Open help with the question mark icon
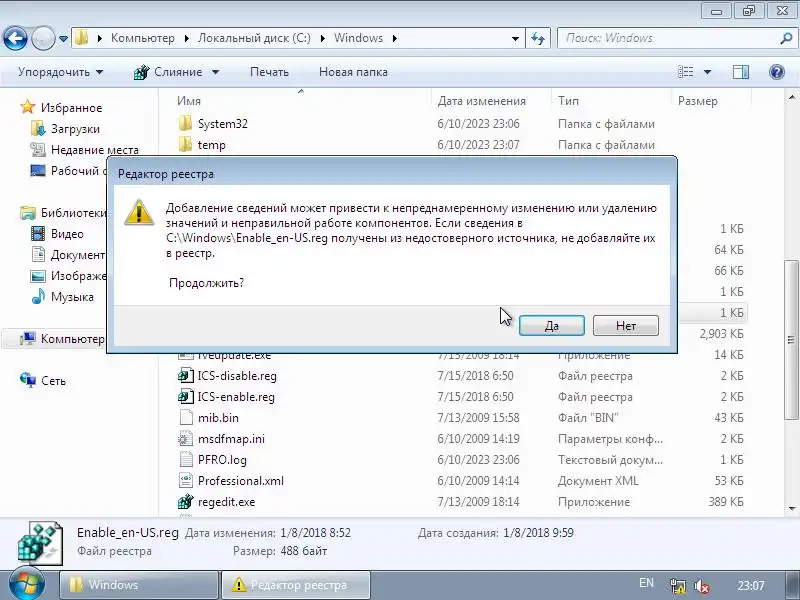Image resolution: width=800 pixels, height=600 pixels. pos(777,72)
